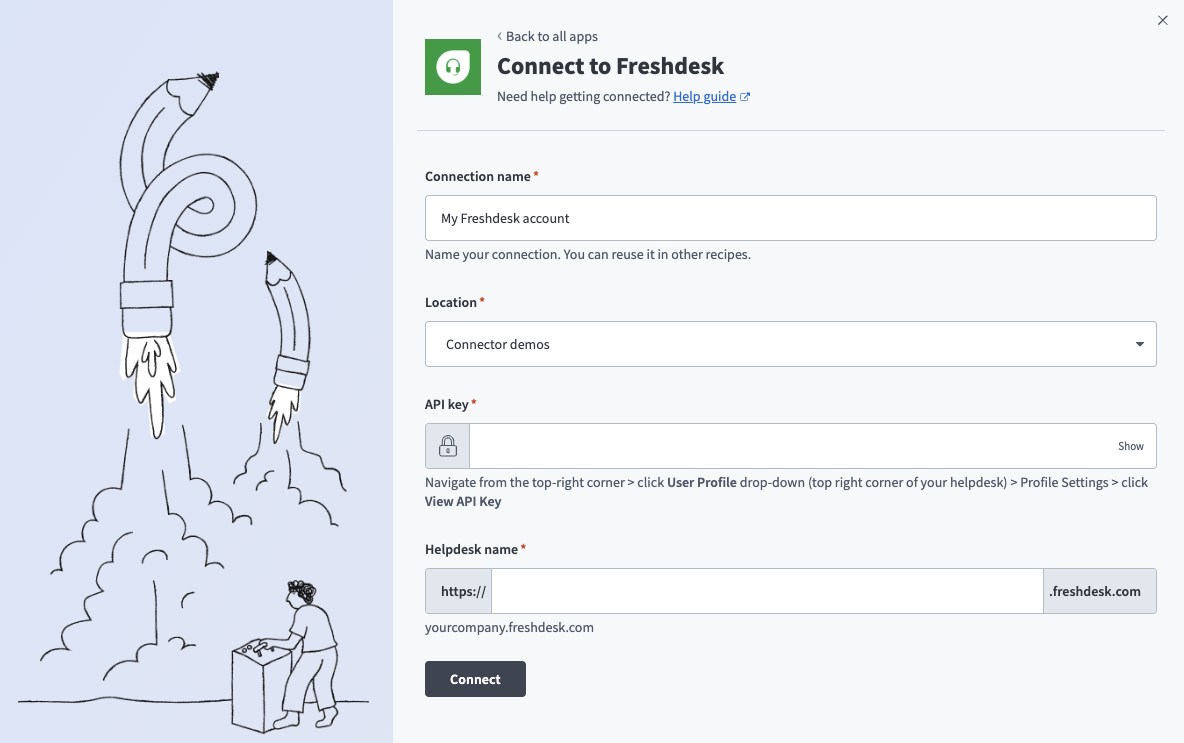Click the Helpdesk name input box
Viewport: 1184px width, 743px height.
coord(766,590)
